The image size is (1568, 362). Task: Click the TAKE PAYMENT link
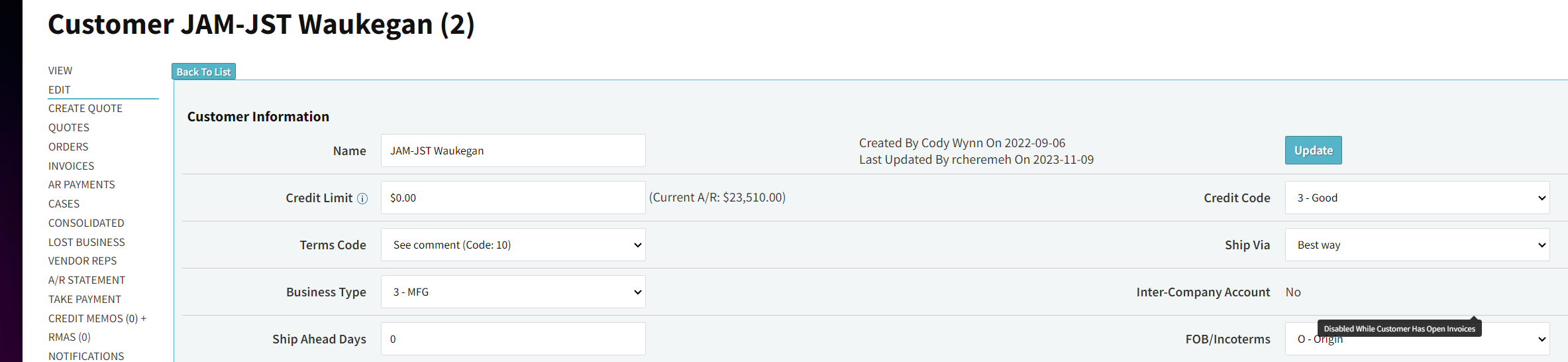point(85,299)
